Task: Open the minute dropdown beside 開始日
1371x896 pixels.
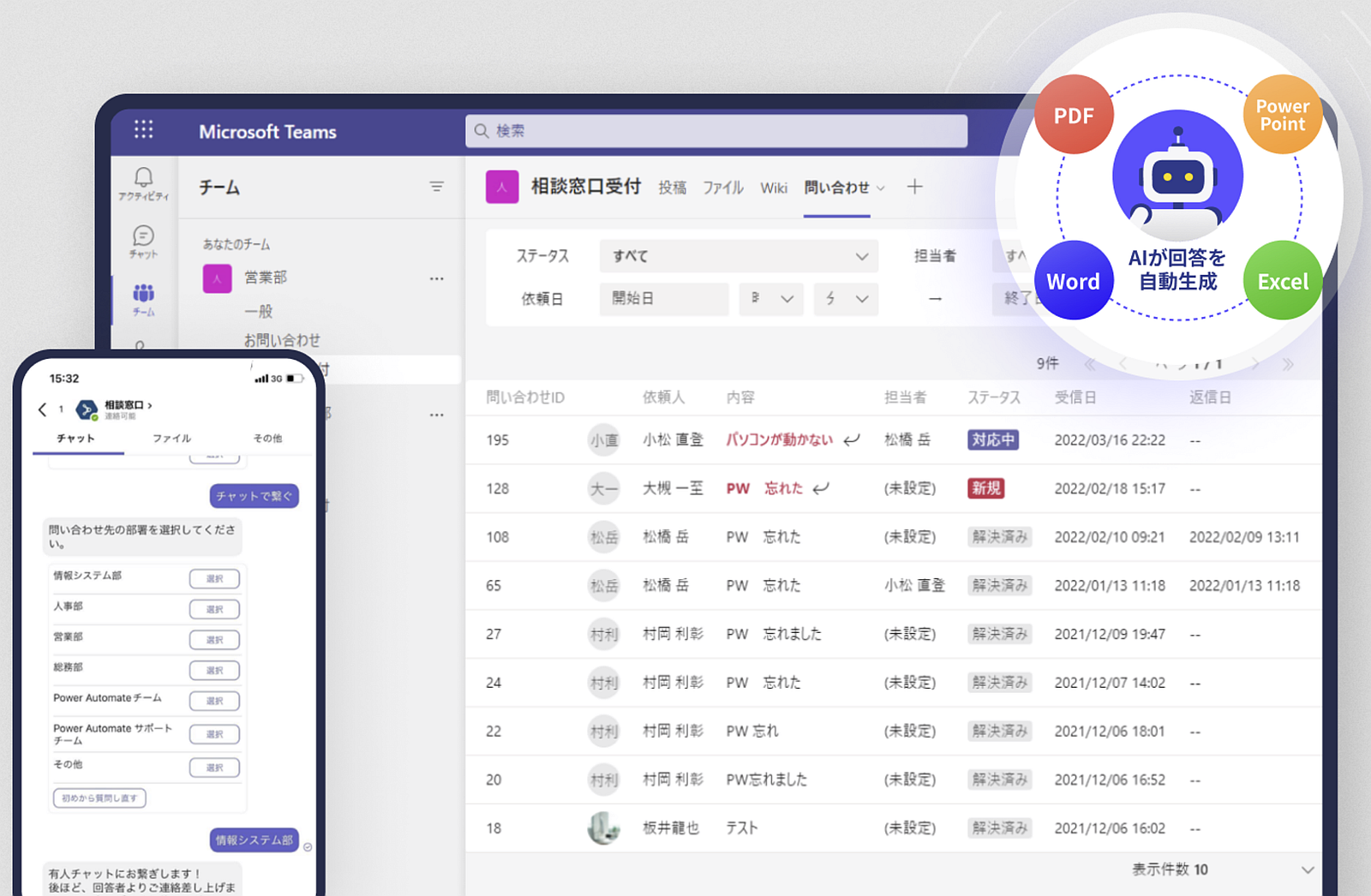Action: (846, 299)
